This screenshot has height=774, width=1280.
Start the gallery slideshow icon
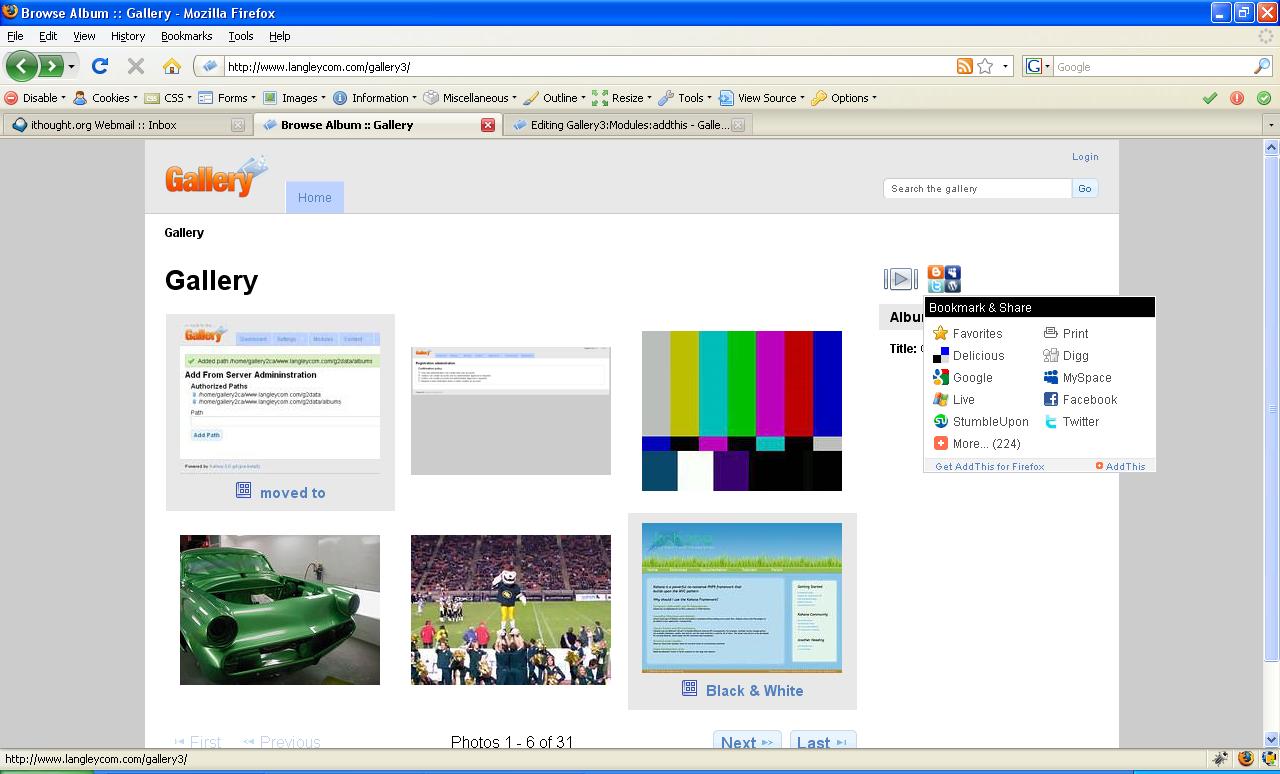pyautogui.click(x=900, y=279)
